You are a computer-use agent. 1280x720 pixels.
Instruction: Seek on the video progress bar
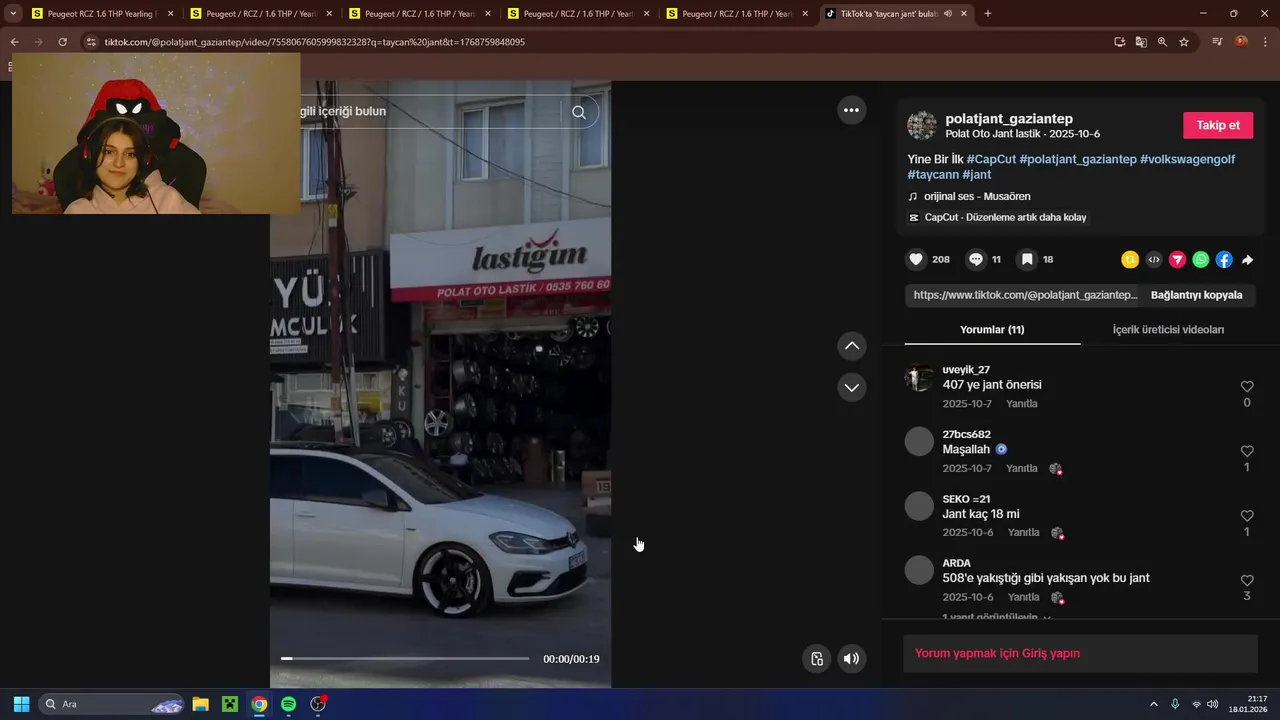click(405, 658)
